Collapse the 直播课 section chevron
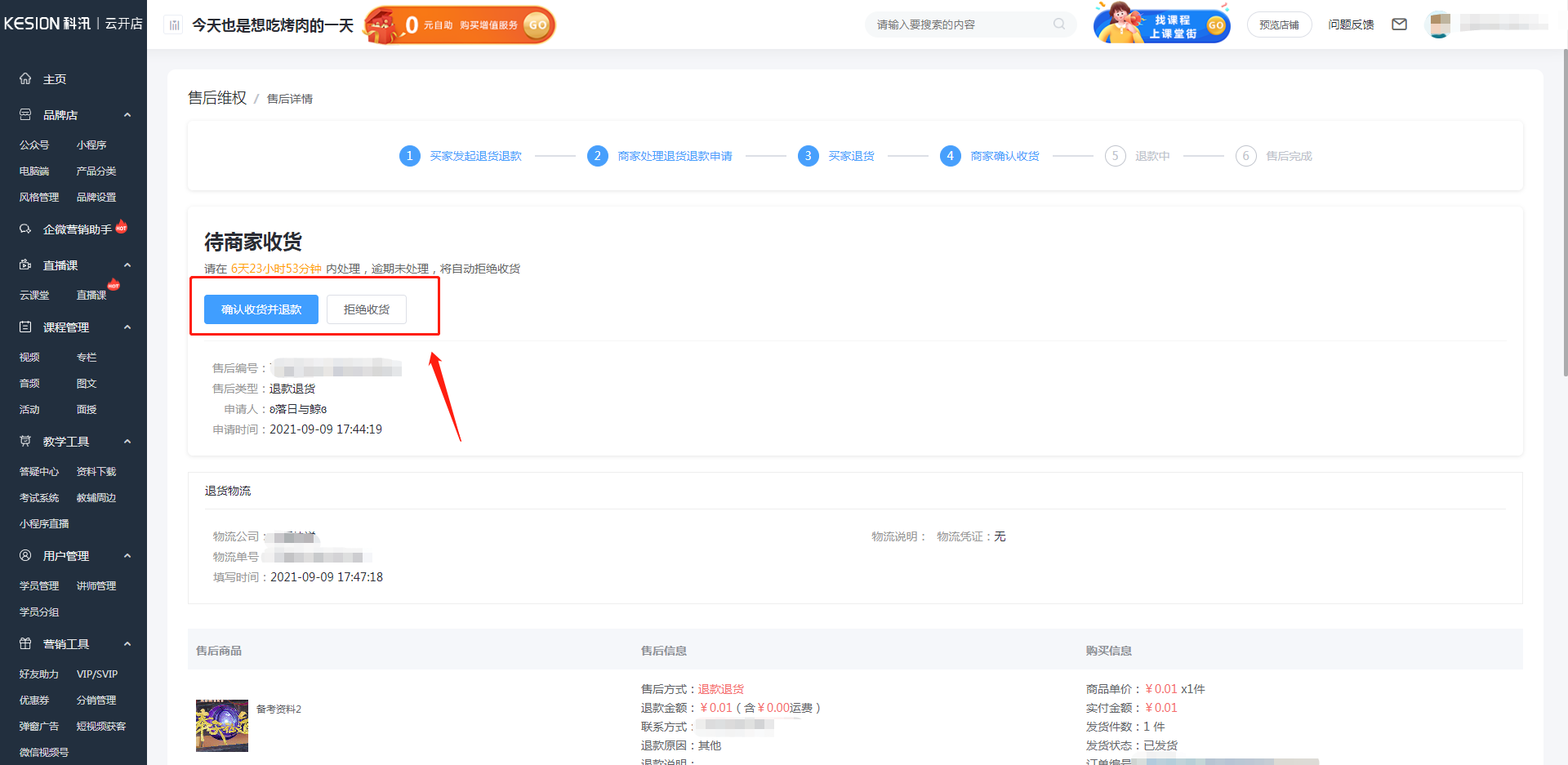Viewport: 1568px width, 765px height. [127, 265]
